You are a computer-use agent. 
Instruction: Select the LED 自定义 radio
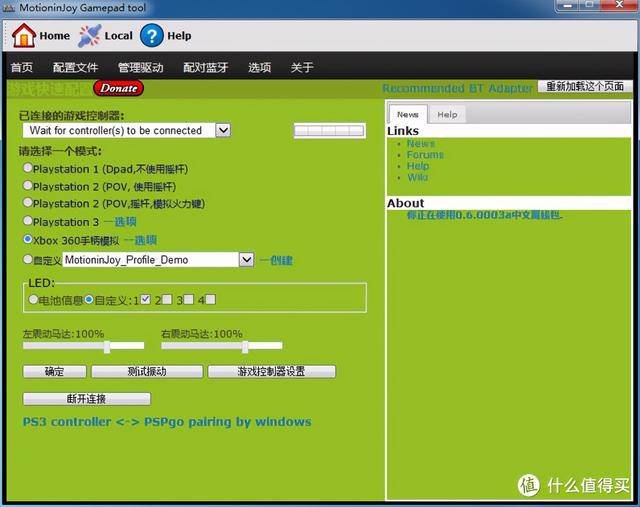click(x=89, y=299)
